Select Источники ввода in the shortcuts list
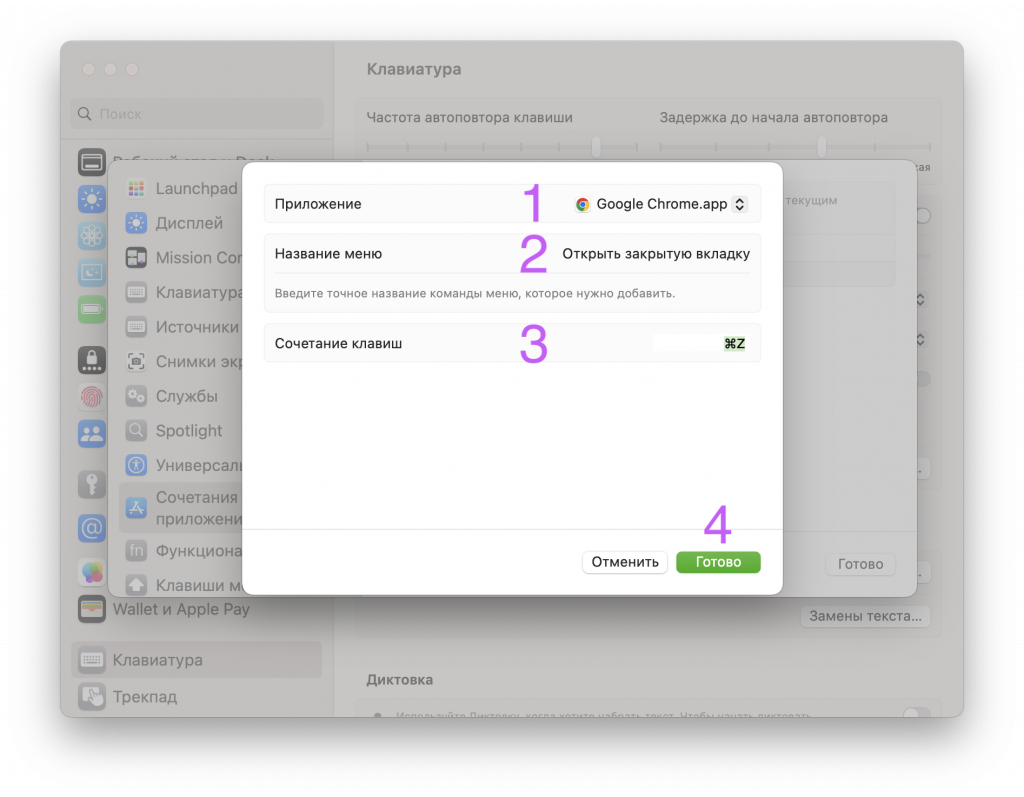The image size is (1024, 797). click(183, 327)
